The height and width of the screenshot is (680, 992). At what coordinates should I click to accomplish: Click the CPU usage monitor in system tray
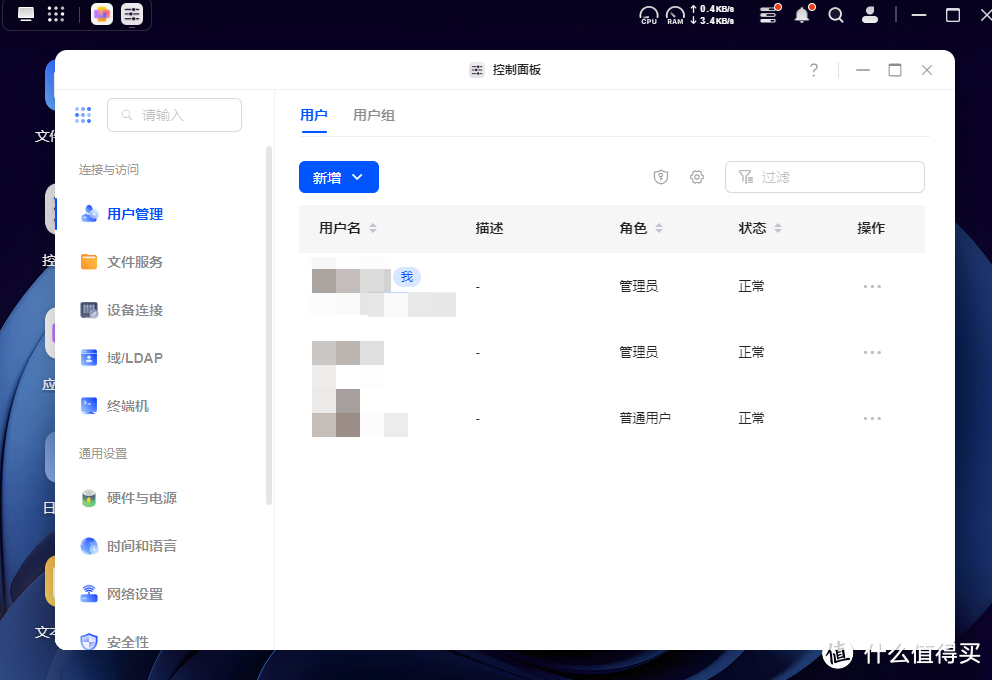648,15
